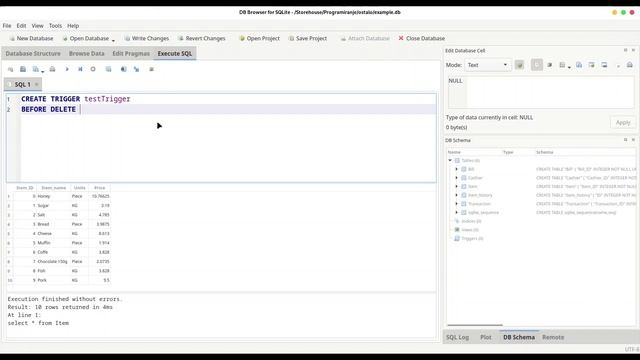Float the Edit Database Cell panel
This screenshot has height=360, width=640.
[x=625, y=50]
